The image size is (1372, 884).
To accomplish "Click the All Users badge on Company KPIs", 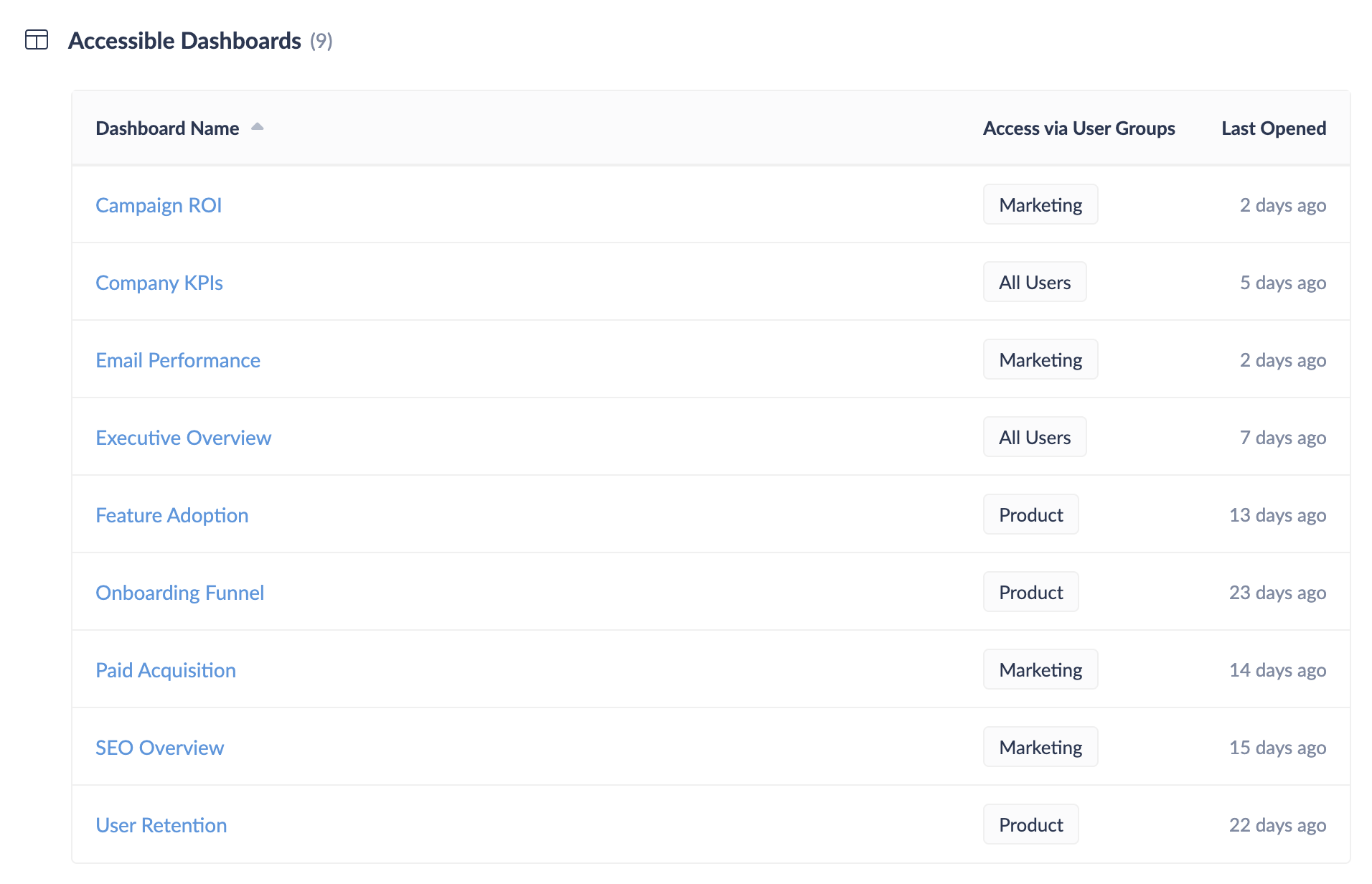I will coord(1035,282).
